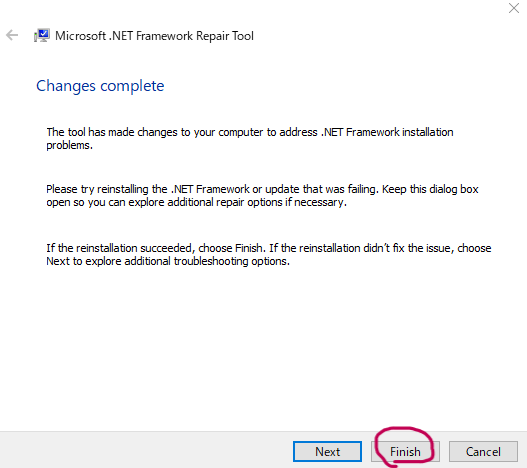
Task: Close the Repair Tool dialog window
Action: pyautogui.click(x=514, y=8)
